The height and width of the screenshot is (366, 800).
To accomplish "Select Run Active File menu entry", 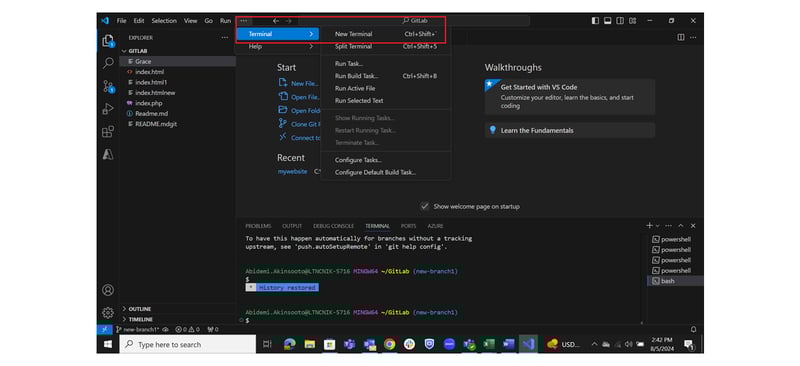I will [386, 88].
